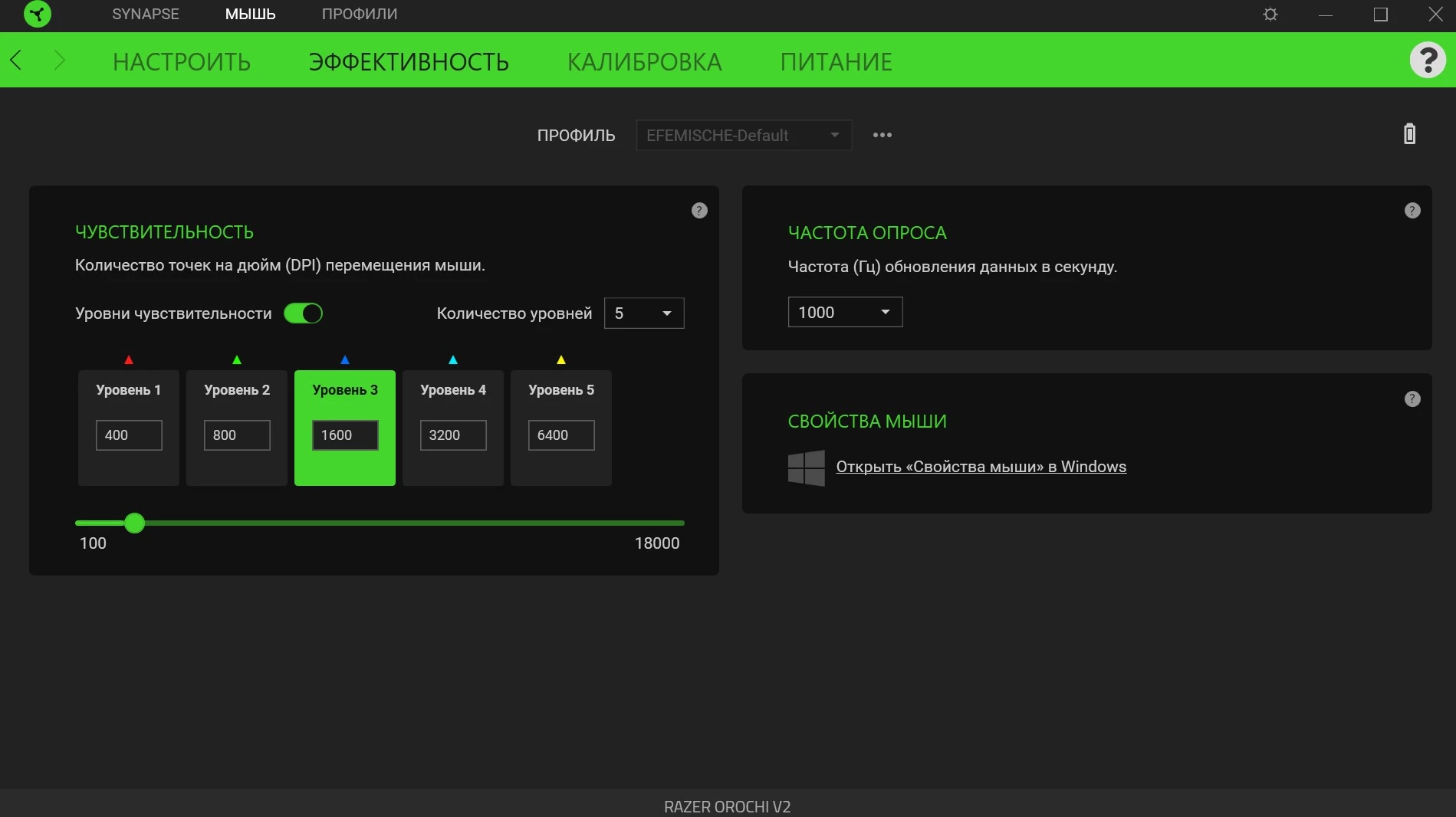
Task: Open НАСТРОИТЬ section
Action: click(182, 61)
